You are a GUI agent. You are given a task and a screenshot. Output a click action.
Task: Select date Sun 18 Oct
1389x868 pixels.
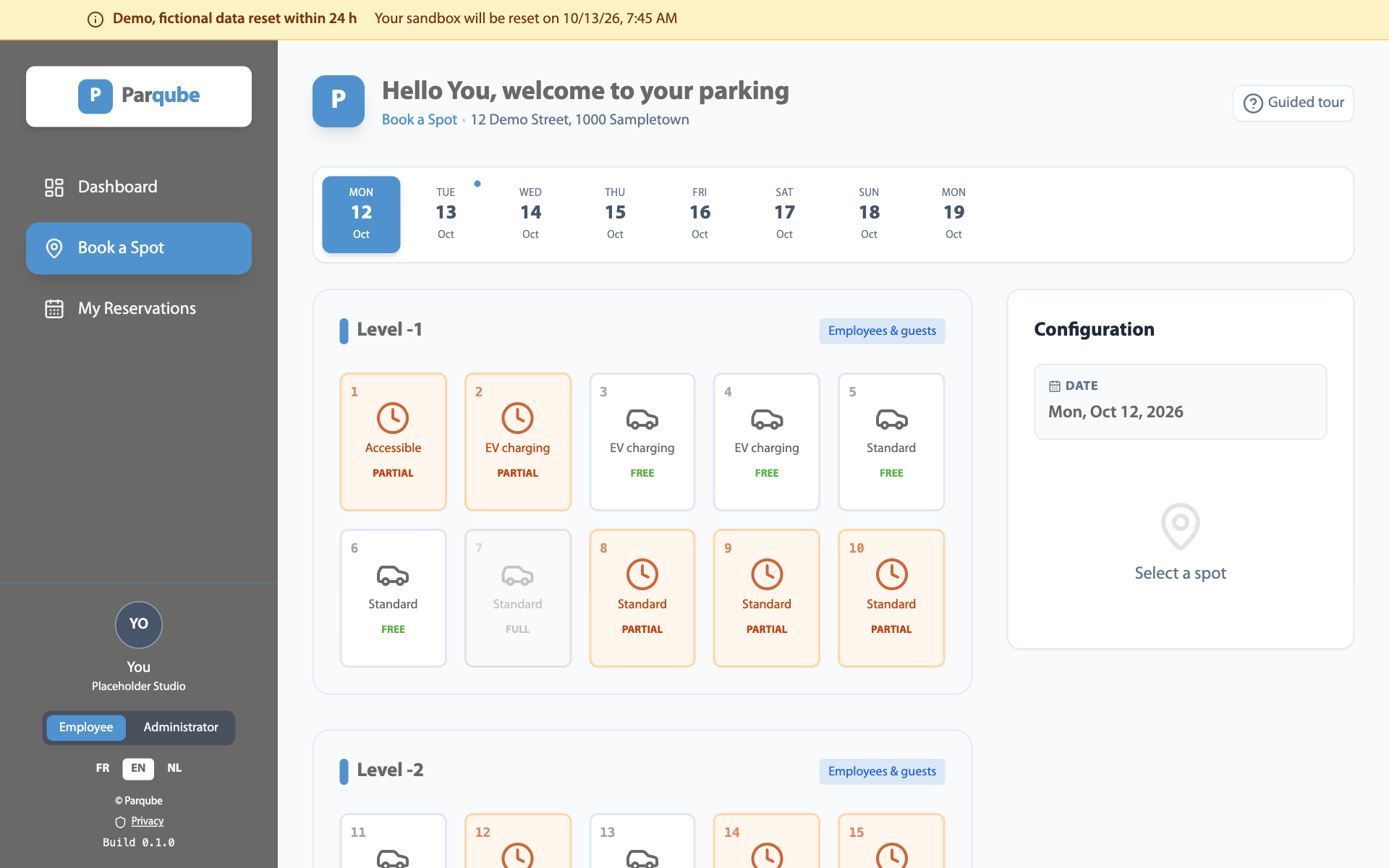point(869,214)
